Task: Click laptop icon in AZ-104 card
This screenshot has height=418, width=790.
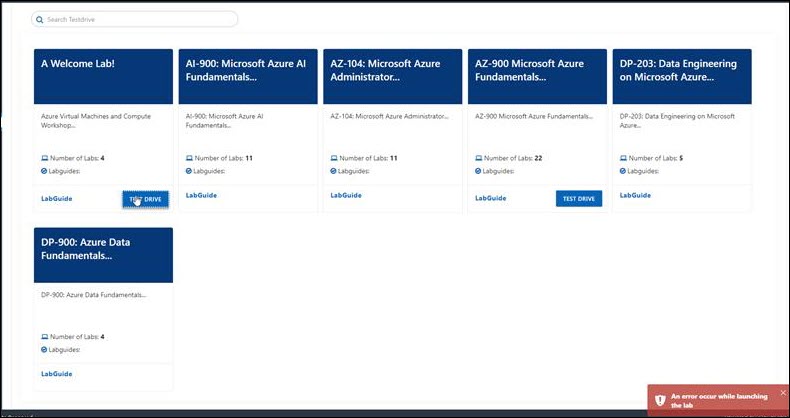Action: tap(334, 158)
